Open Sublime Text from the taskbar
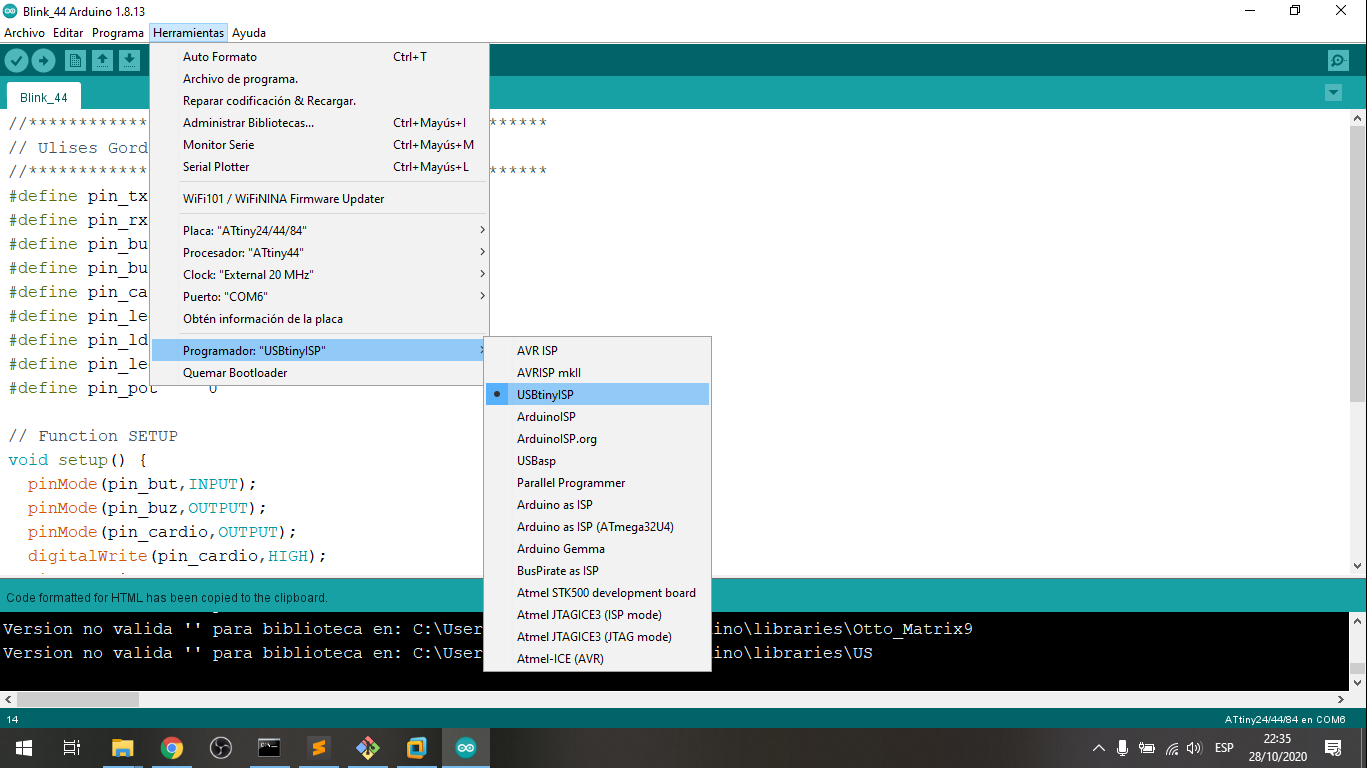Screen dimensions: 1367x768 (x=318, y=747)
